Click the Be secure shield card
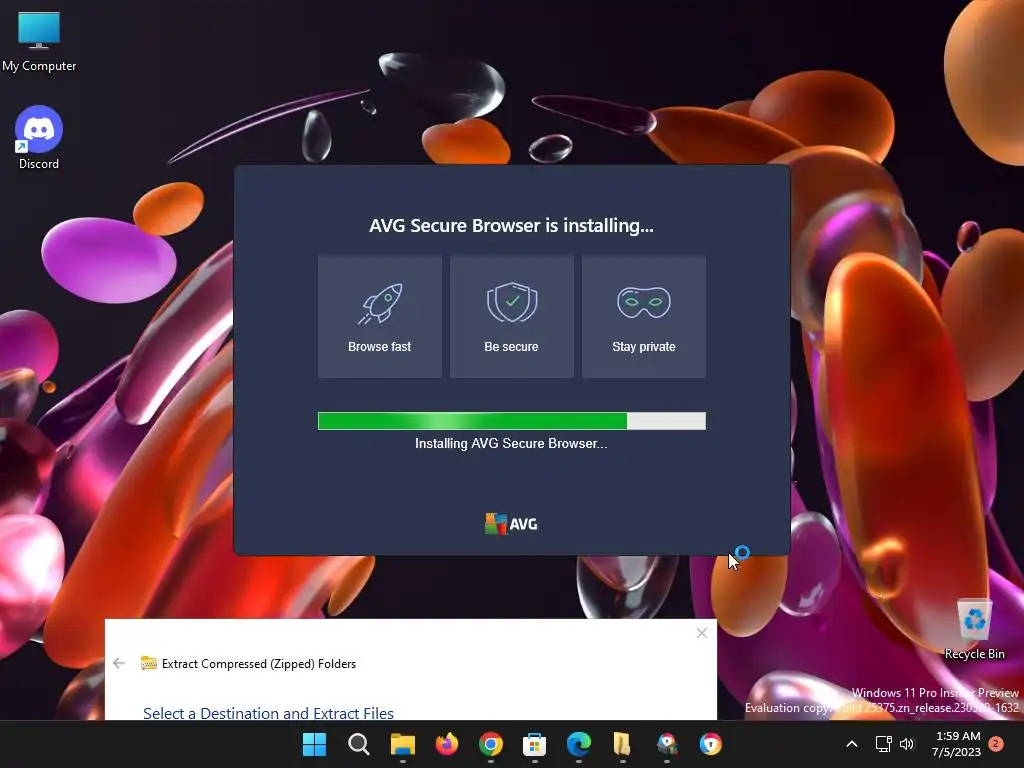The width and height of the screenshot is (1024, 768). (x=511, y=317)
